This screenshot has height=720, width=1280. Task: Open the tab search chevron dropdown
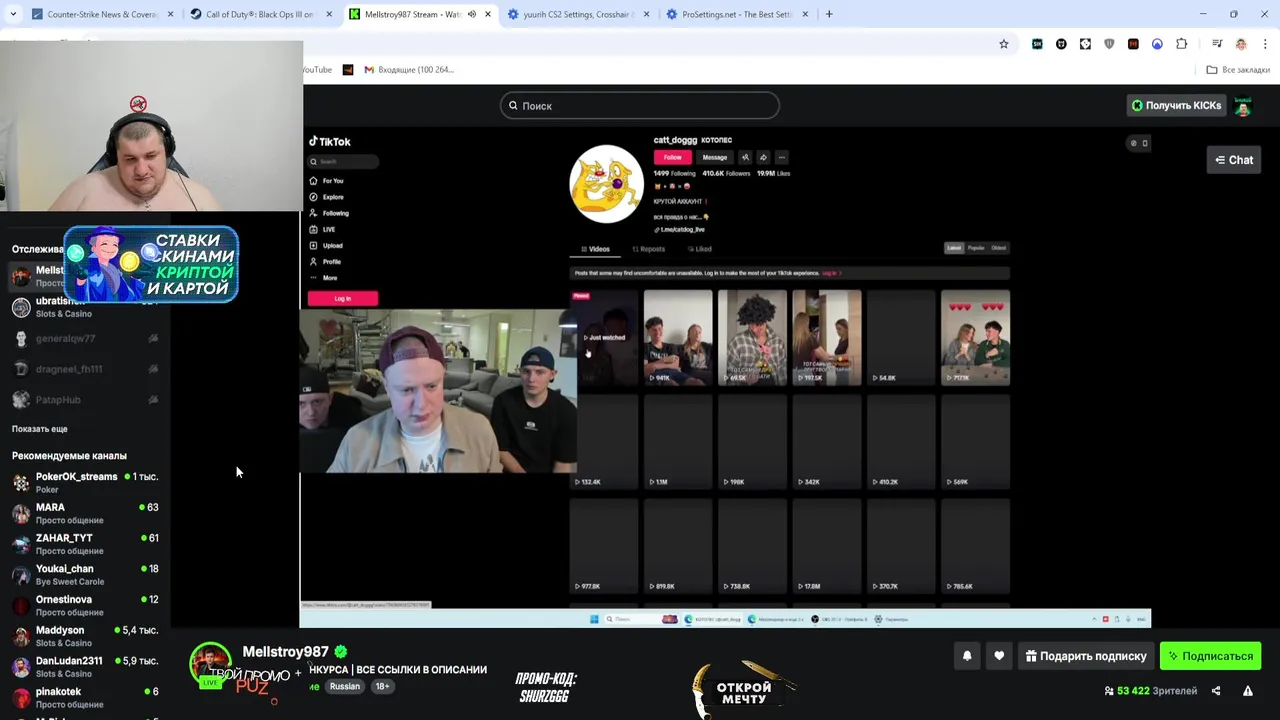tap(15, 14)
